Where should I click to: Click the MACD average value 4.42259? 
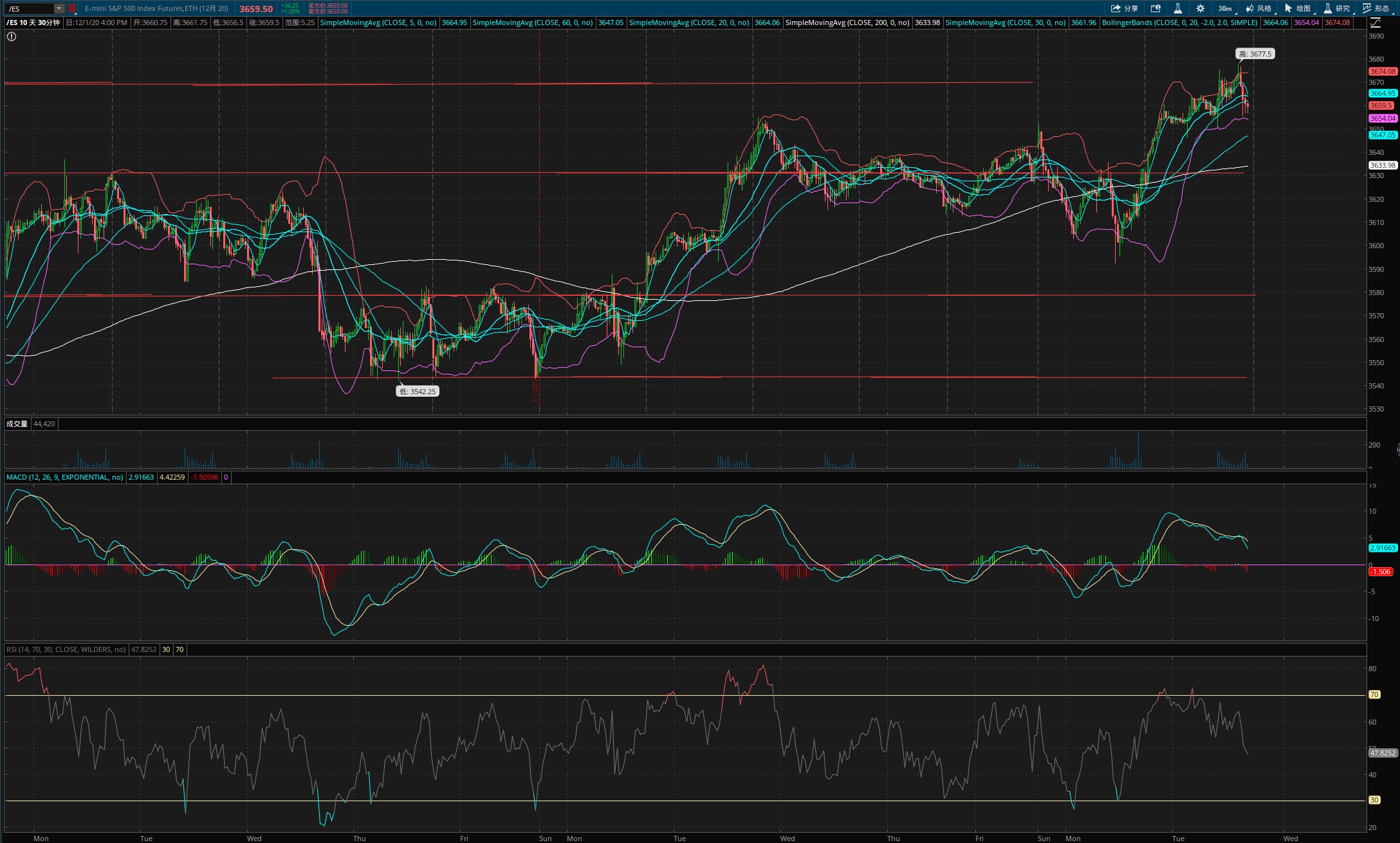click(x=172, y=477)
